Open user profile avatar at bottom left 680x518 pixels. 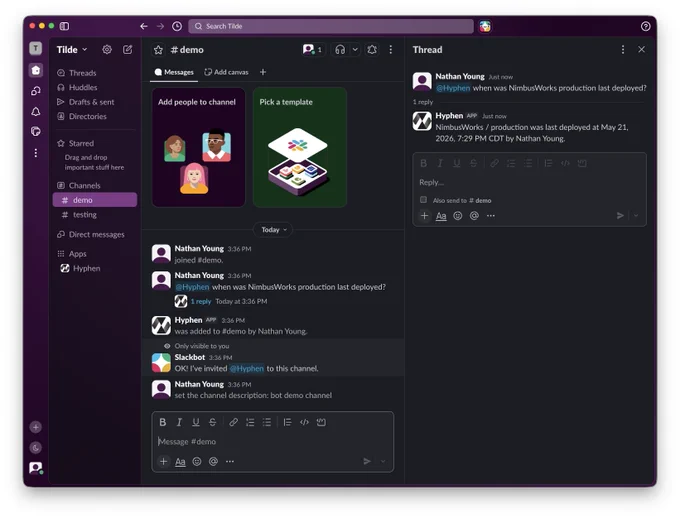pyautogui.click(x=36, y=468)
